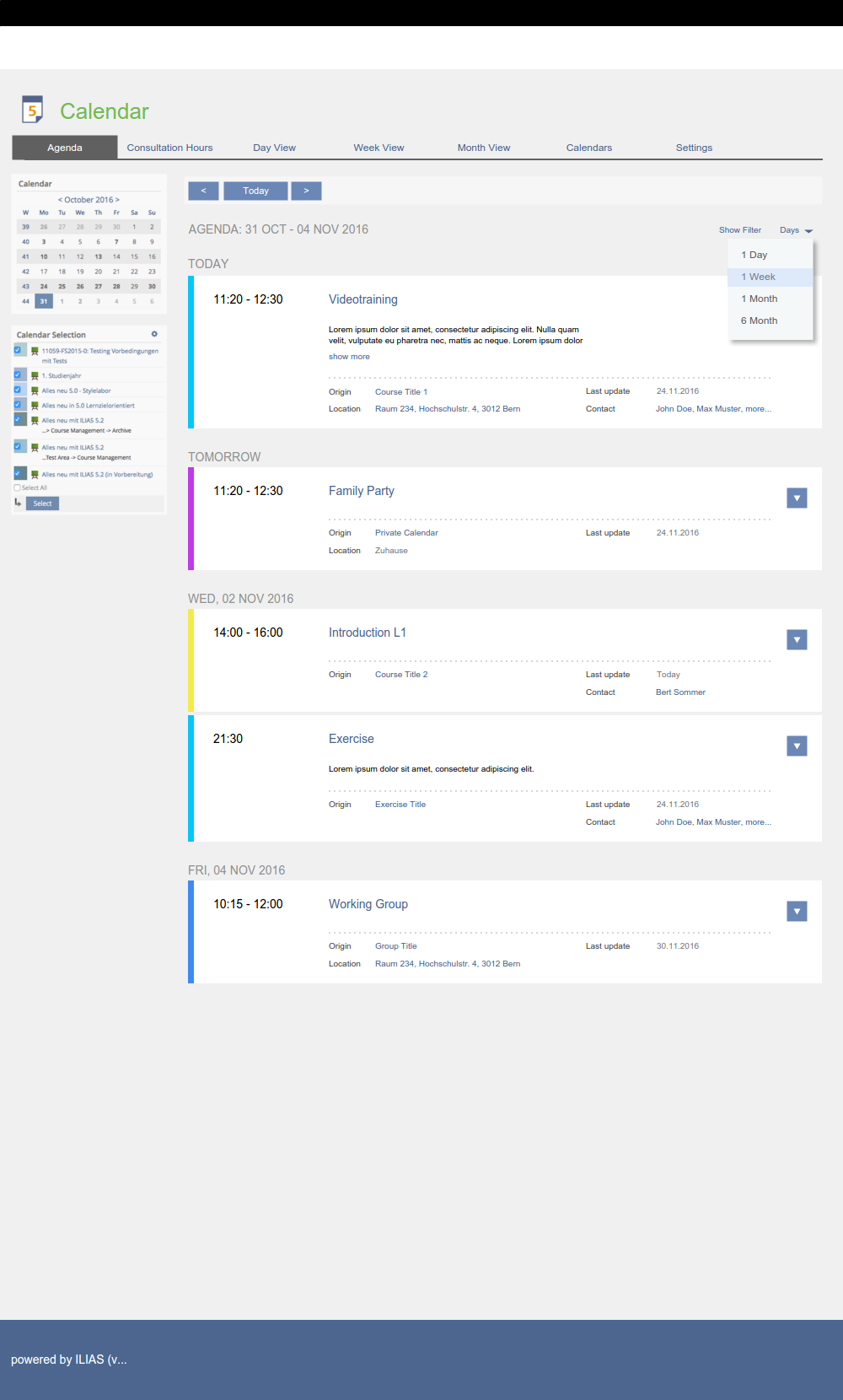The width and height of the screenshot is (843, 1400).
Task: Open Exercise Title origin link
Action: pyautogui.click(x=400, y=805)
